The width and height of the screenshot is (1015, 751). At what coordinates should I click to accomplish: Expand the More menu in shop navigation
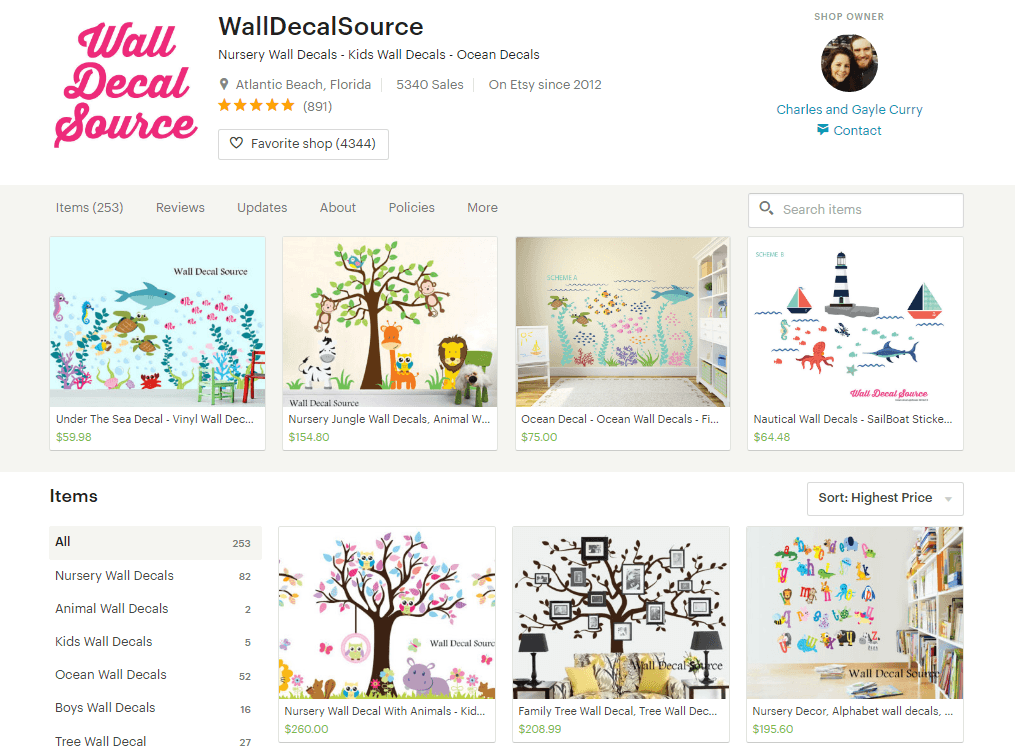click(482, 208)
